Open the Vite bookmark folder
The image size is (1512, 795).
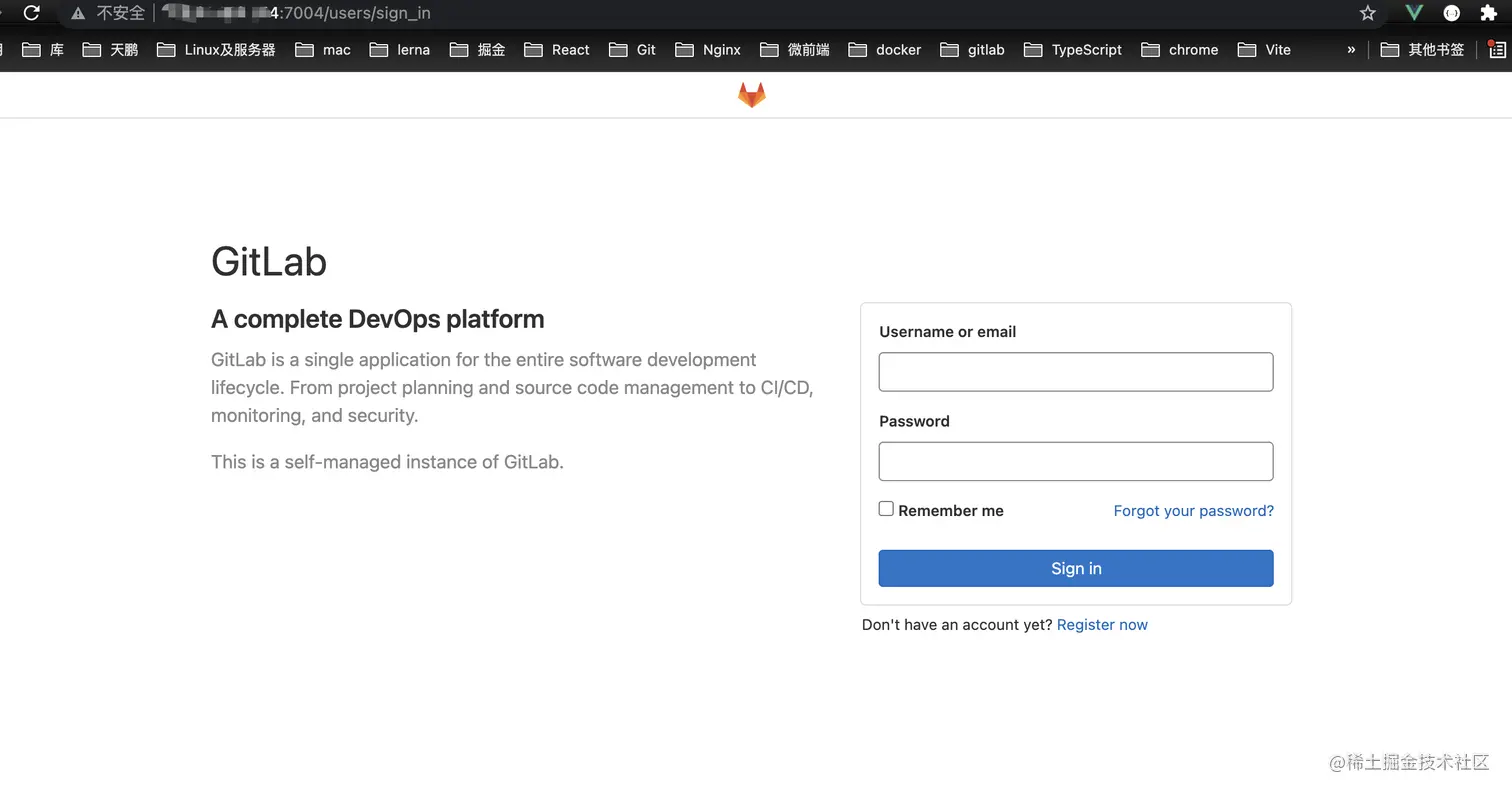[x=1265, y=49]
